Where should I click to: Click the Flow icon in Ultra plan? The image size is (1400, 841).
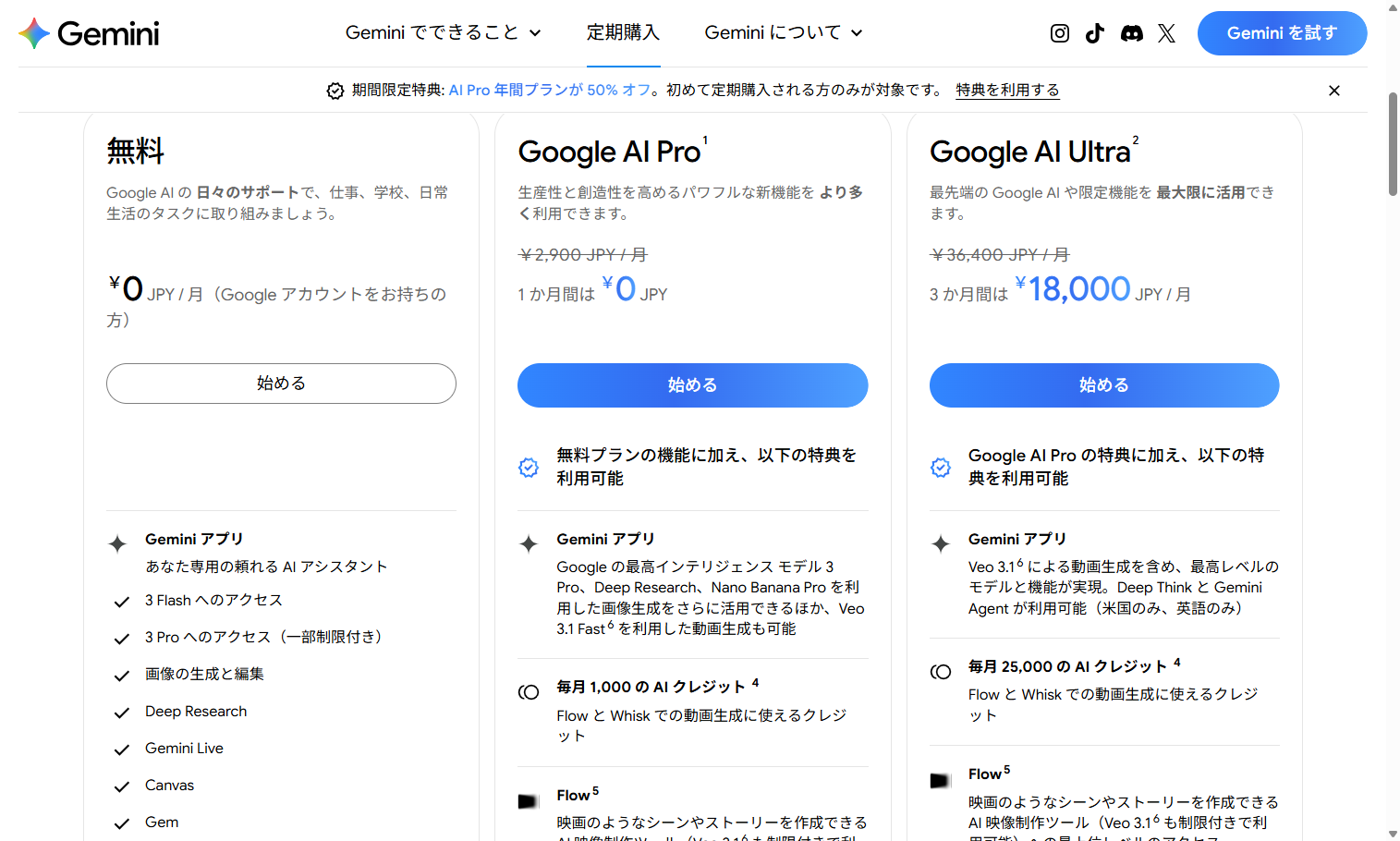940,781
